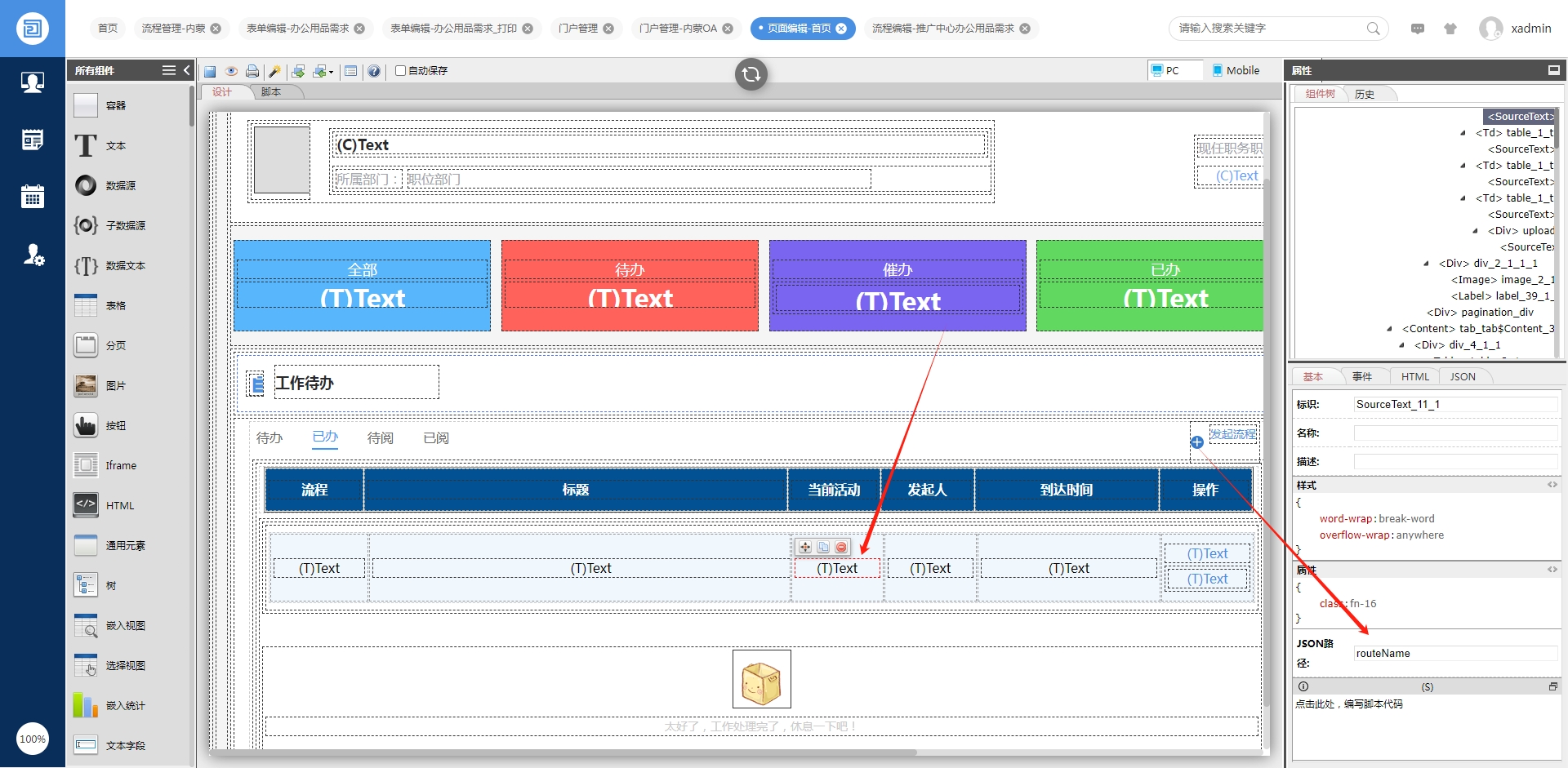This screenshot has height=768, width=1568.
Task: Open the calendar icon in the left sidebar
Action: pyautogui.click(x=33, y=196)
